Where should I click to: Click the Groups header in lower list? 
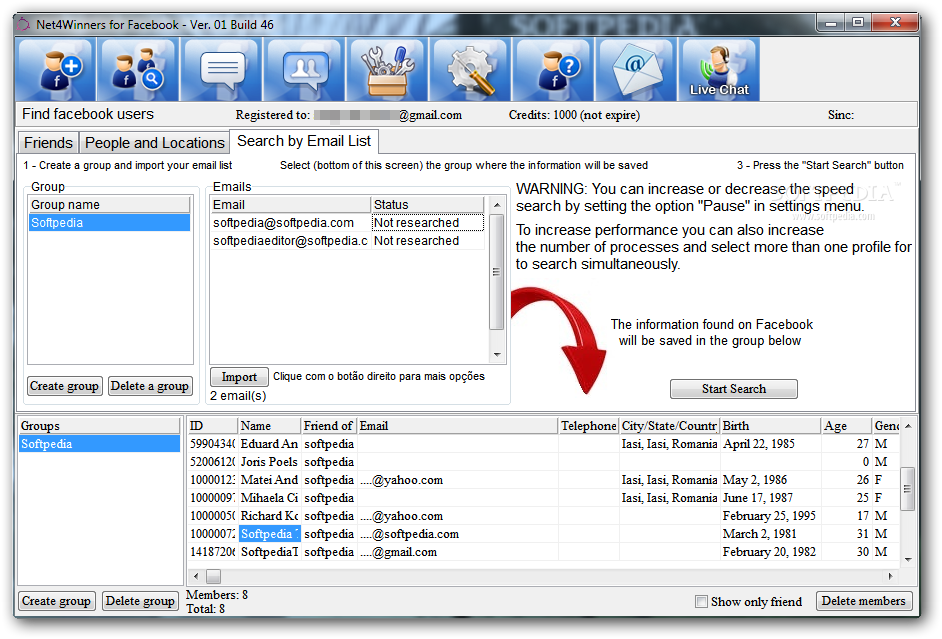[99, 426]
